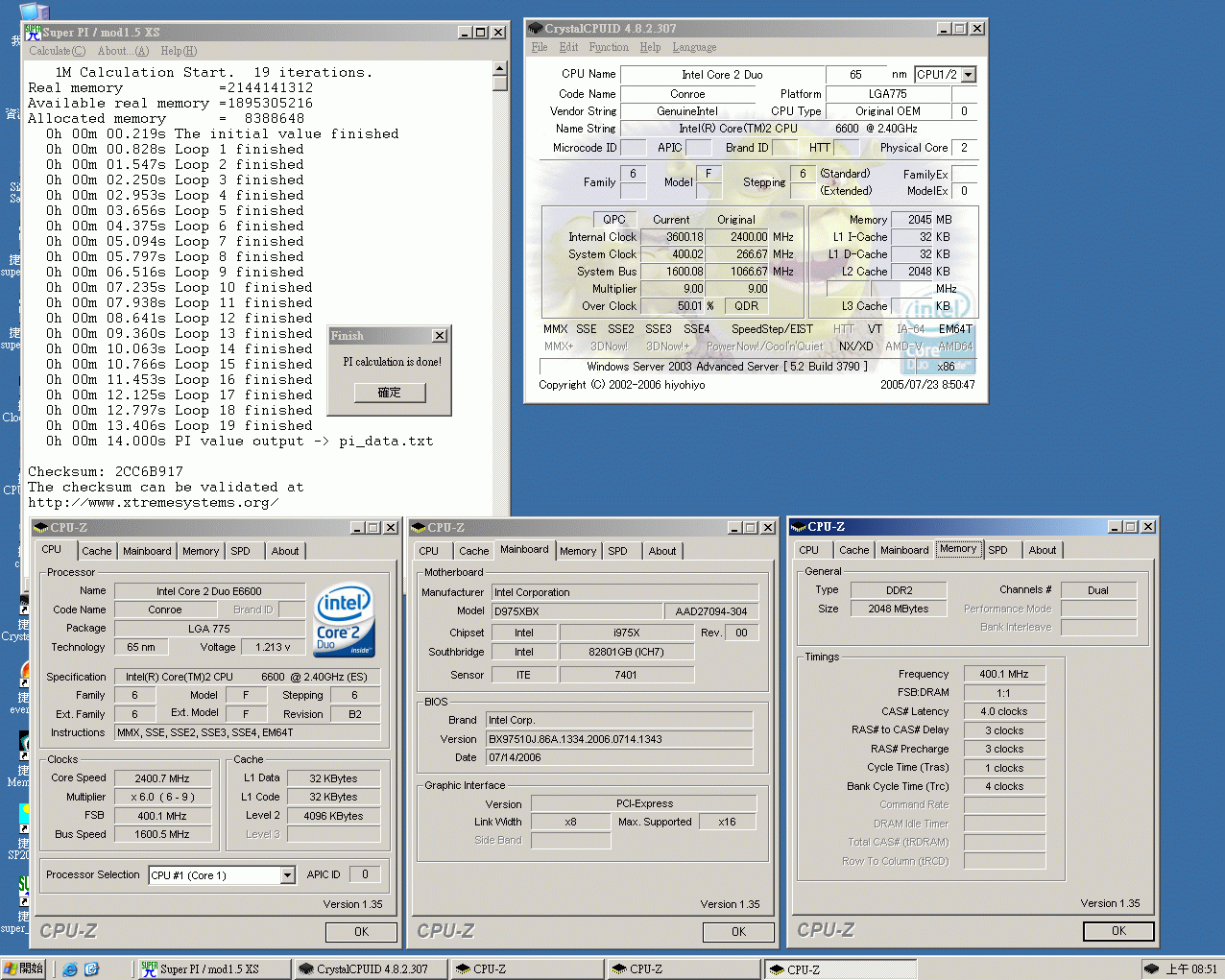Screen dimensions: 1225x980
Task: Open the Start menu
Action: click(x=24, y=968)
